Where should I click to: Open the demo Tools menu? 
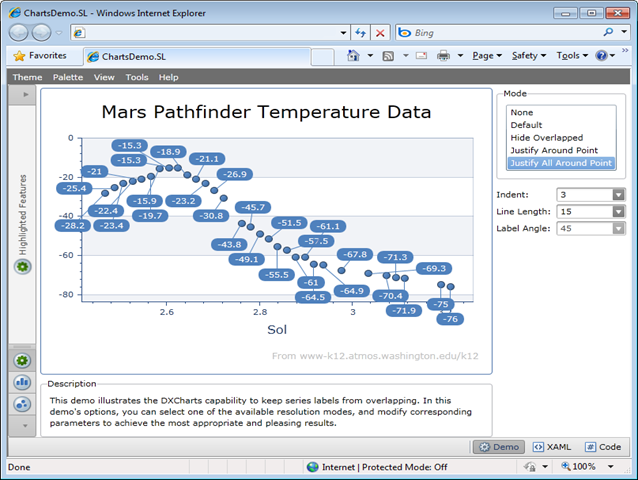pyautogui.click(x=137, y=77)
